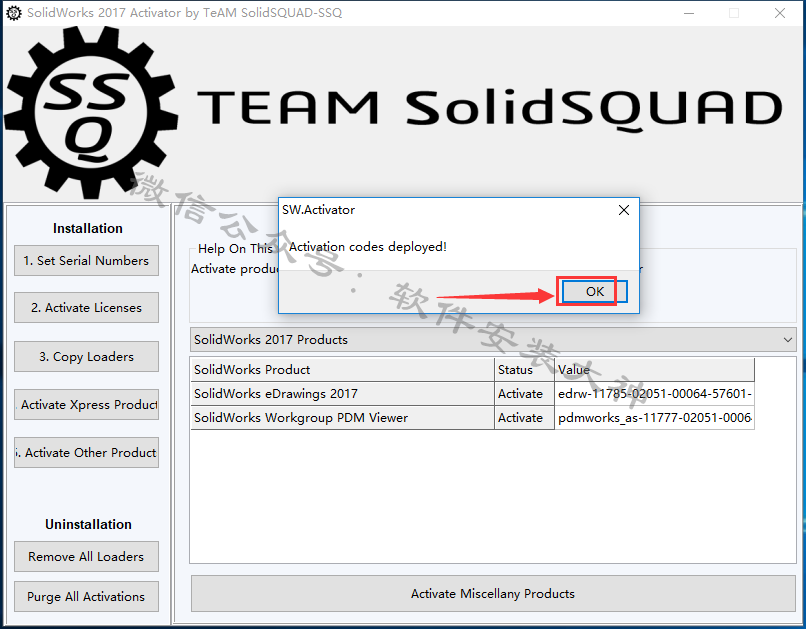The width and height of the screenshot is (806, 629).
Task: Click the Status column header
Action: point(524,369)
